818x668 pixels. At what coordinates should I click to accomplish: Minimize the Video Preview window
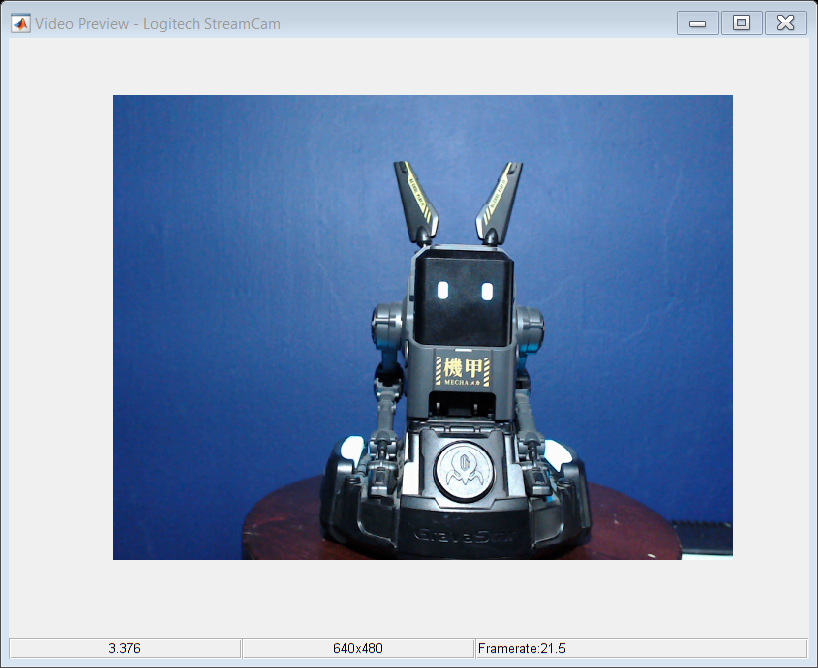(697, 23)
